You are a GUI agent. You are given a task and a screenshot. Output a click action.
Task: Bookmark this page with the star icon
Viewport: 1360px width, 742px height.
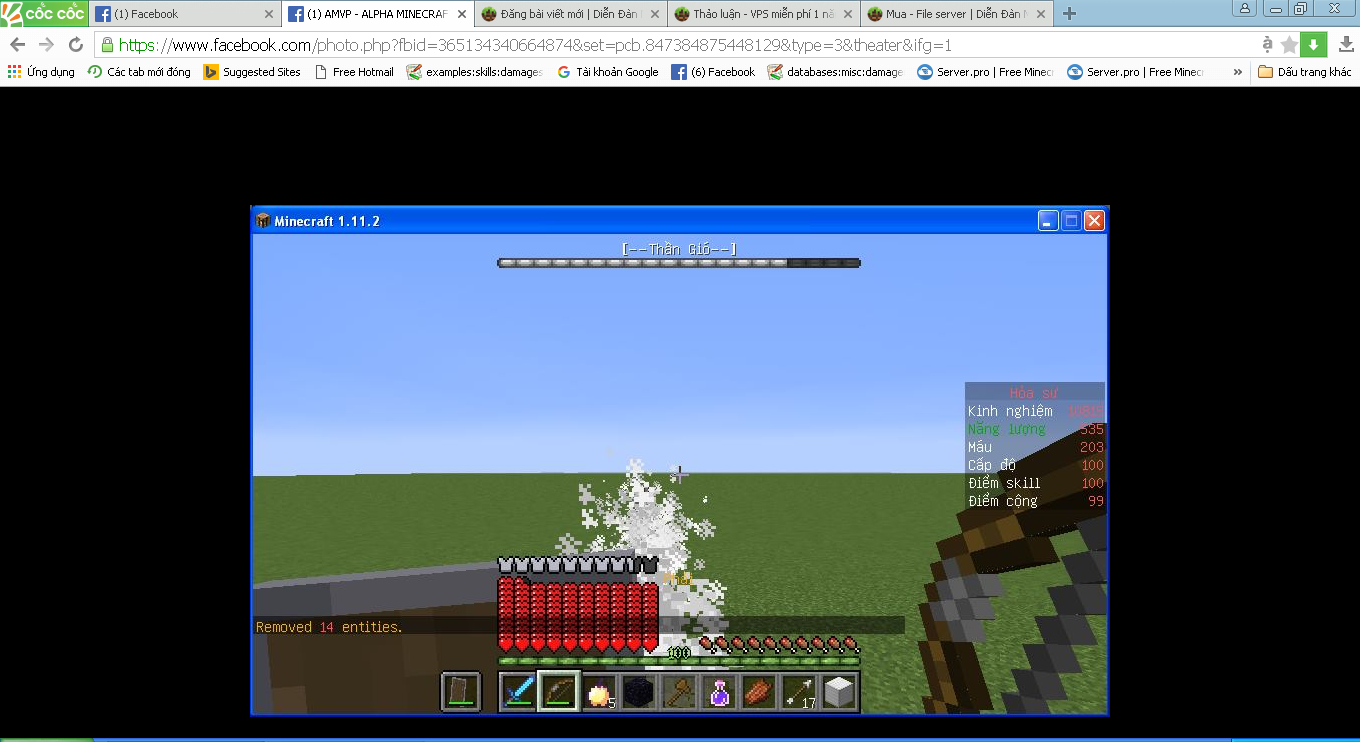1290,45
